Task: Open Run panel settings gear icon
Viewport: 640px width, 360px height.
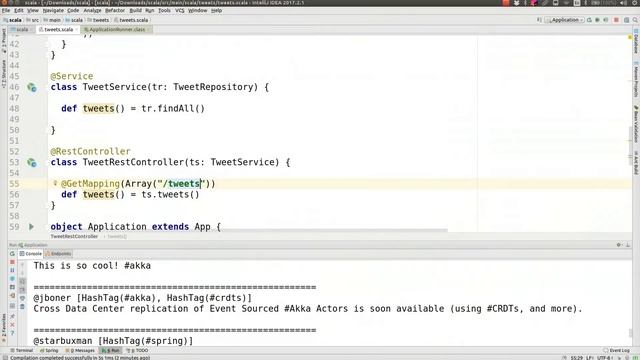Action: pos(619,245)
